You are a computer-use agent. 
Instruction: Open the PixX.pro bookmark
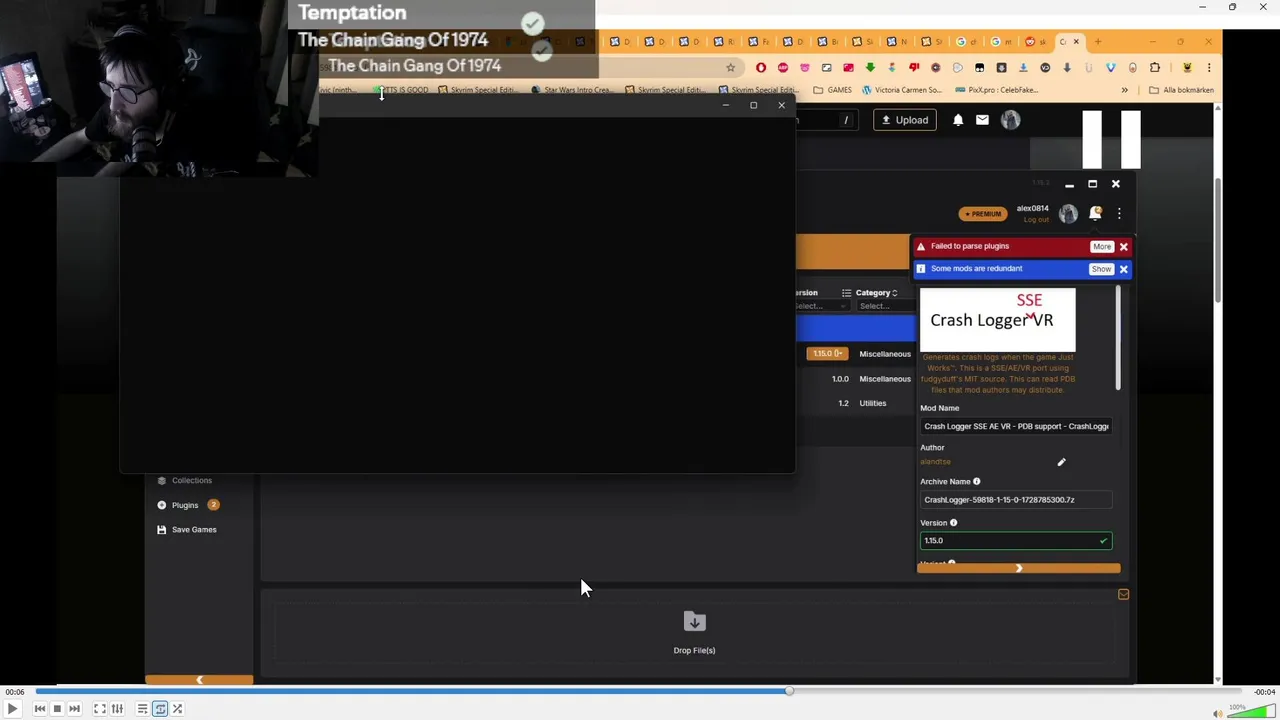tap(996, 90)
